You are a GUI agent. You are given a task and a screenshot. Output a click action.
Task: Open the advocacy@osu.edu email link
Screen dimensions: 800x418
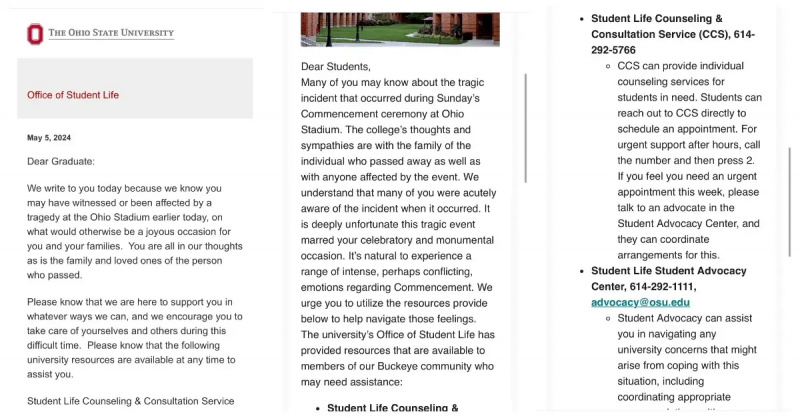click(640, 302)
